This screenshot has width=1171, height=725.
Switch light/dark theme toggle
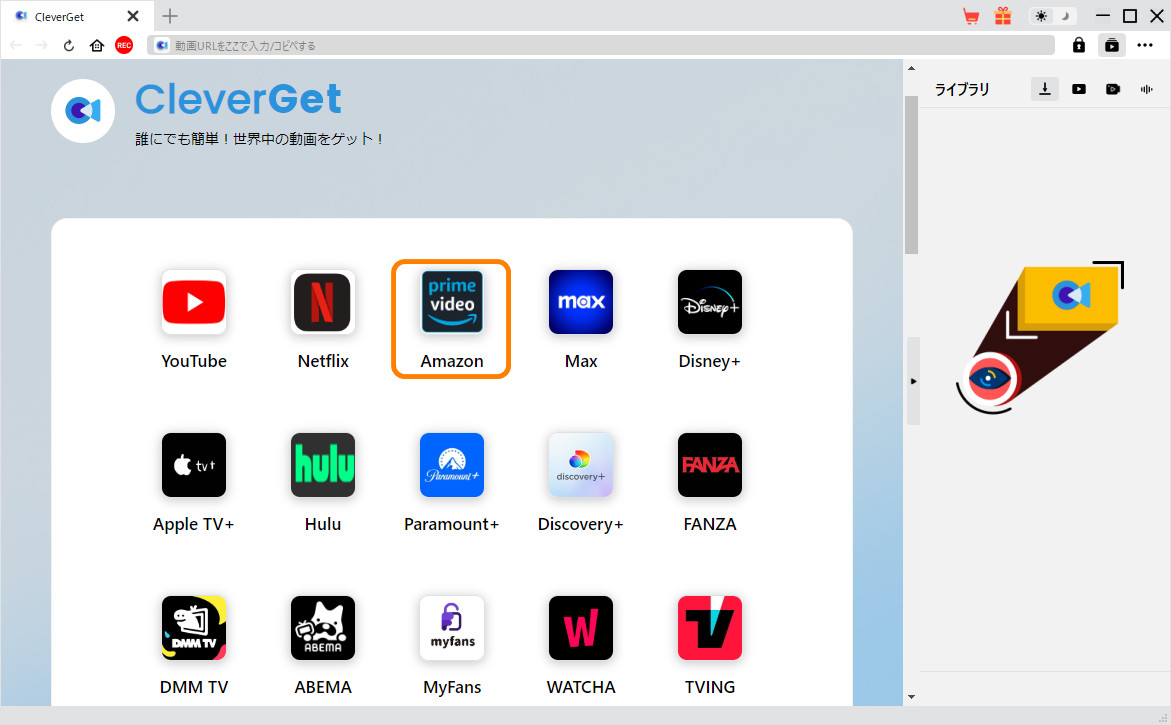tap(1053, 16)
